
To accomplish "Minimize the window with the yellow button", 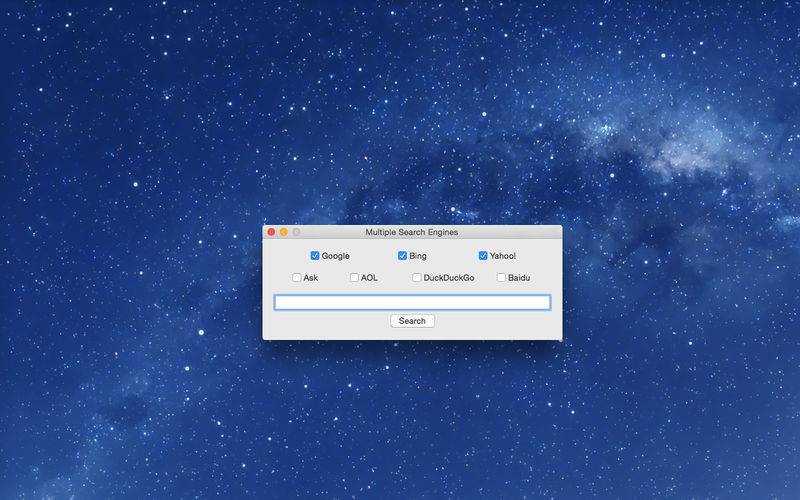I will 284,232.
